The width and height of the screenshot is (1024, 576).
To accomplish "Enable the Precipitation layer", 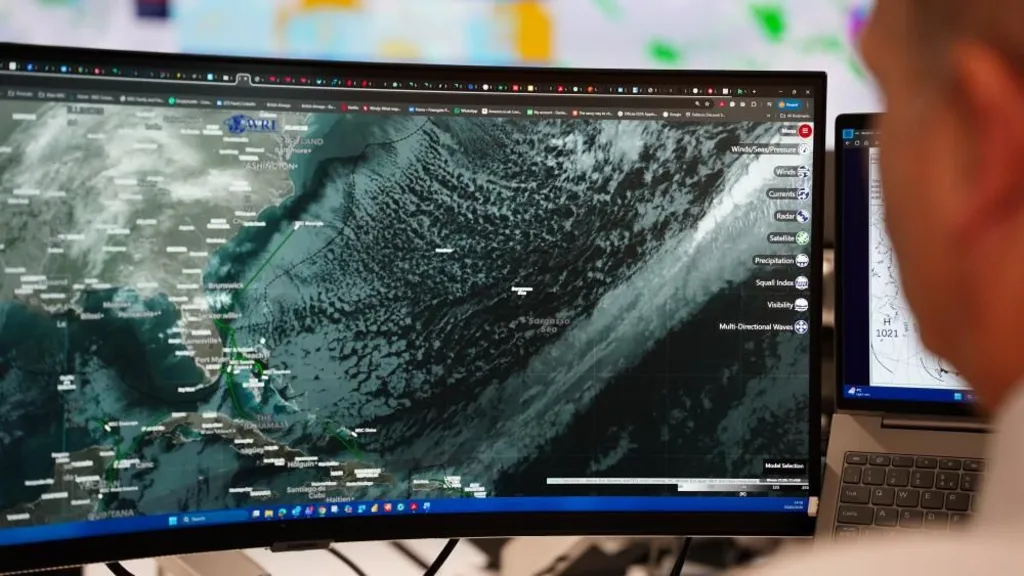I will tap(802, 260).
